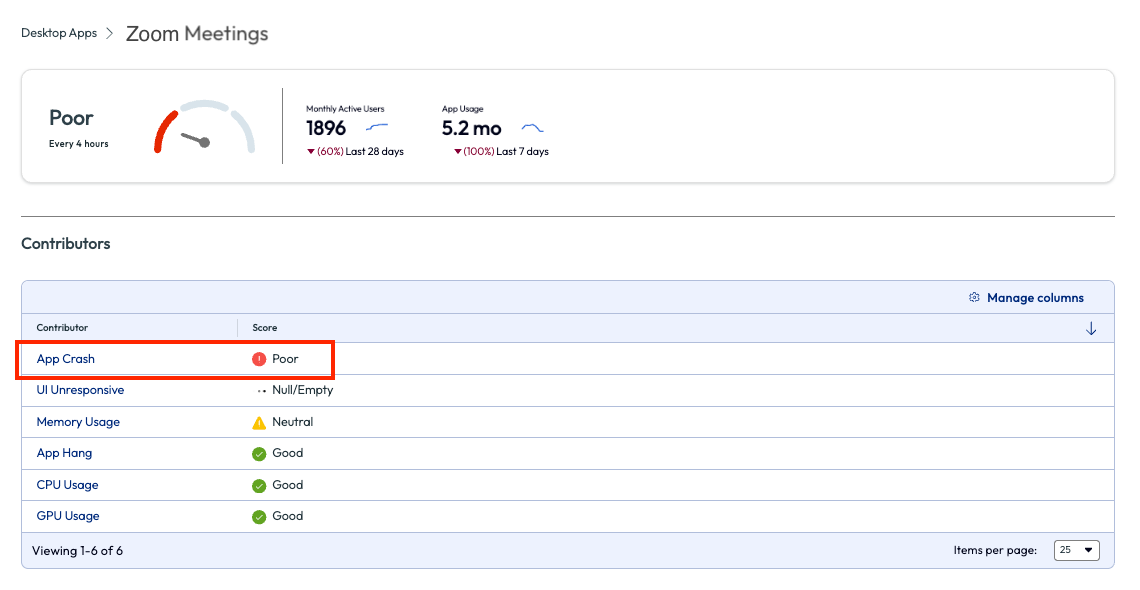The image size is (1140, 590).
Task: Click the red Poor icon for App Crash
Action: coord(259,359)
